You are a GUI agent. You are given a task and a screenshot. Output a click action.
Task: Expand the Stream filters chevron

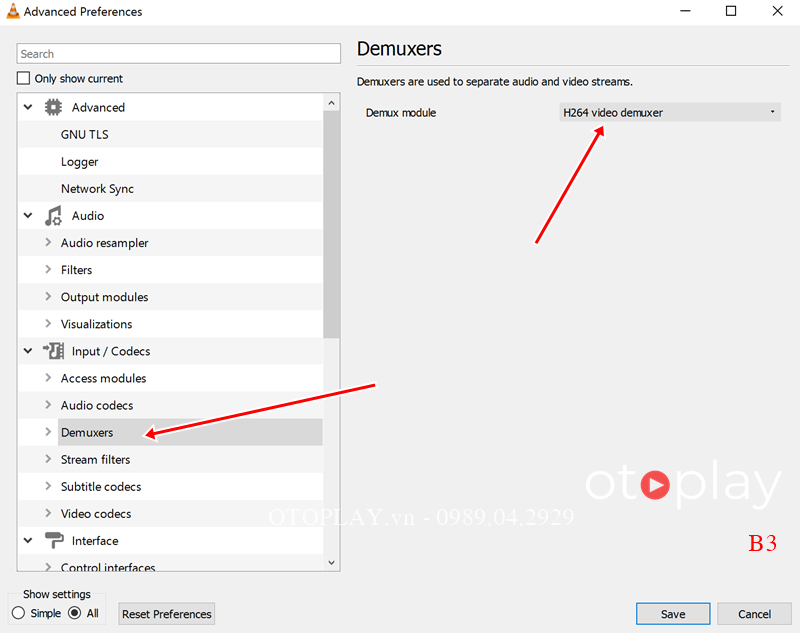pyautogui.click(x=48, y=459)
